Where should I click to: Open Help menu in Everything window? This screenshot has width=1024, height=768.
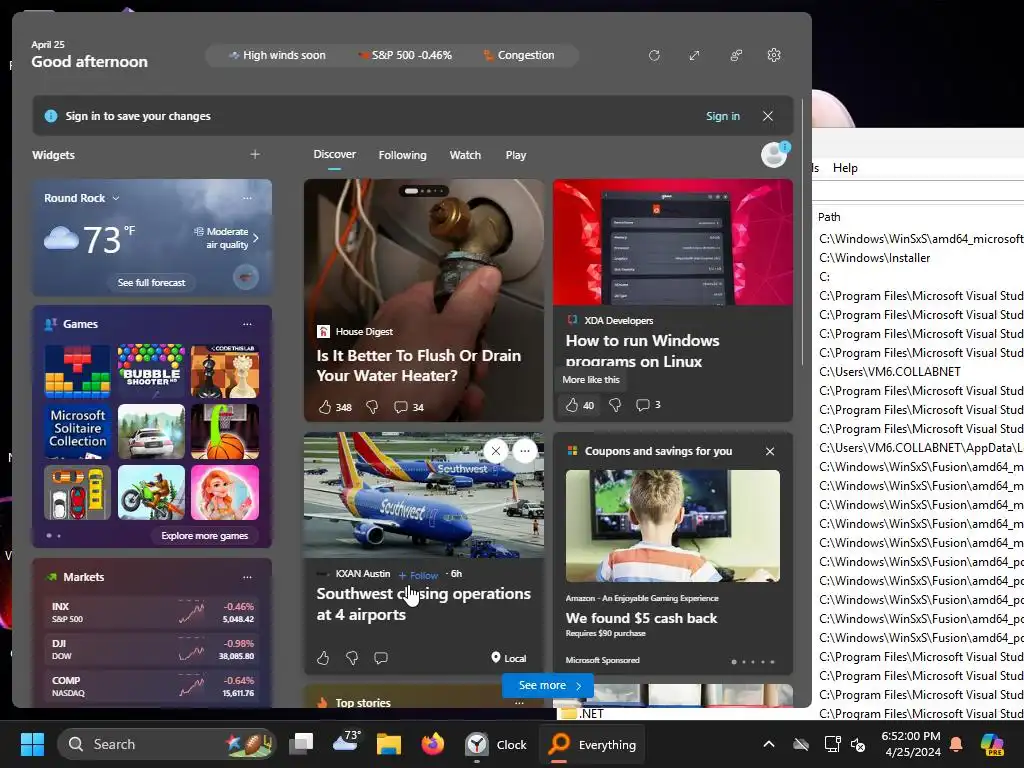point(845,168)
